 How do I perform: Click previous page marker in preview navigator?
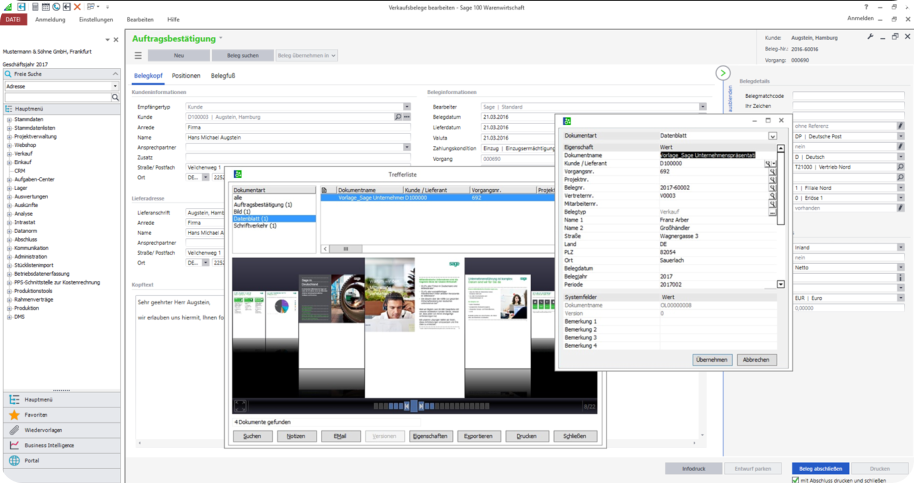(x=407, y=406)
